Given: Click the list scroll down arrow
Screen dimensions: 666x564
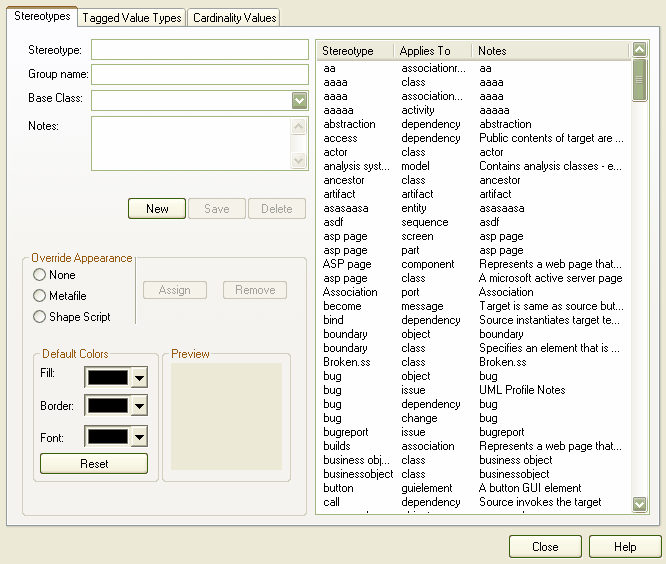Looking at the screenshot, I should tap(639, 504).
